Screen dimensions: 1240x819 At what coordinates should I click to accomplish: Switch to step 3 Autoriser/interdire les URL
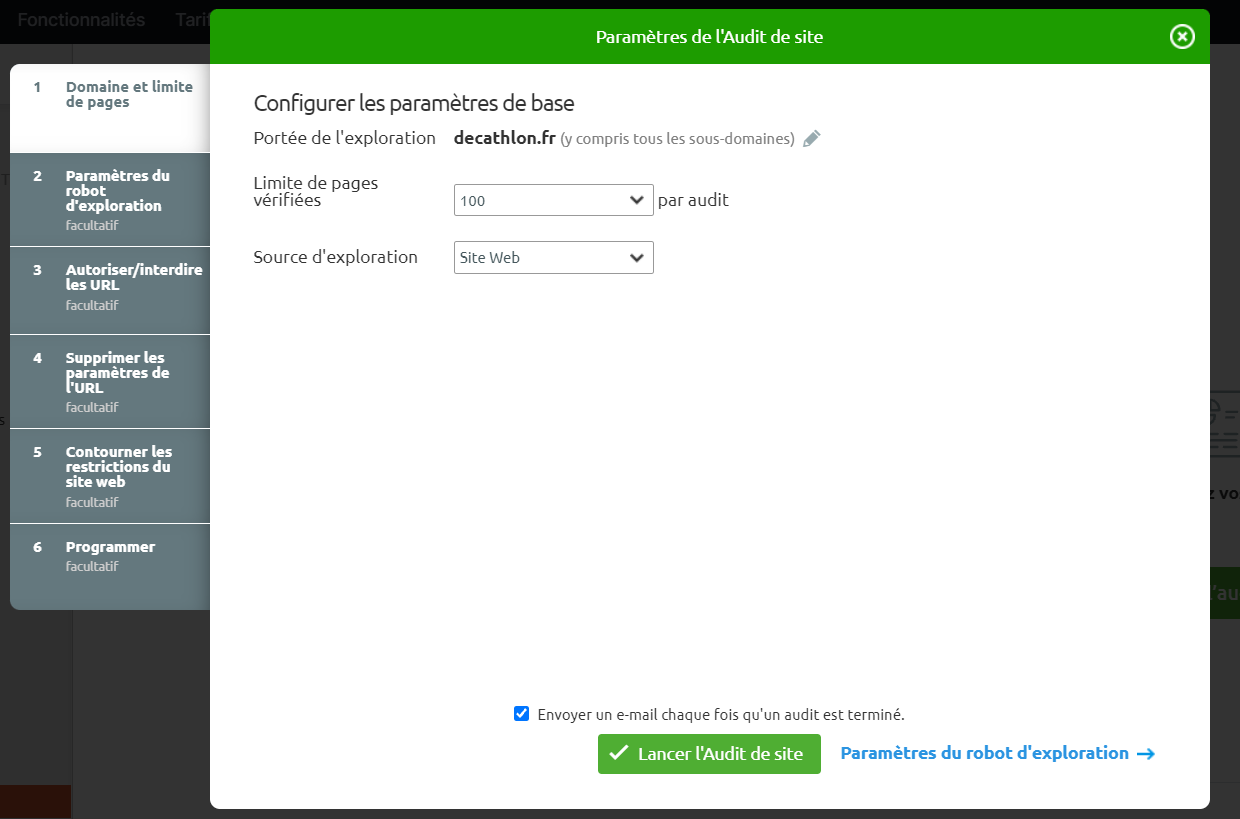(133, 278)
